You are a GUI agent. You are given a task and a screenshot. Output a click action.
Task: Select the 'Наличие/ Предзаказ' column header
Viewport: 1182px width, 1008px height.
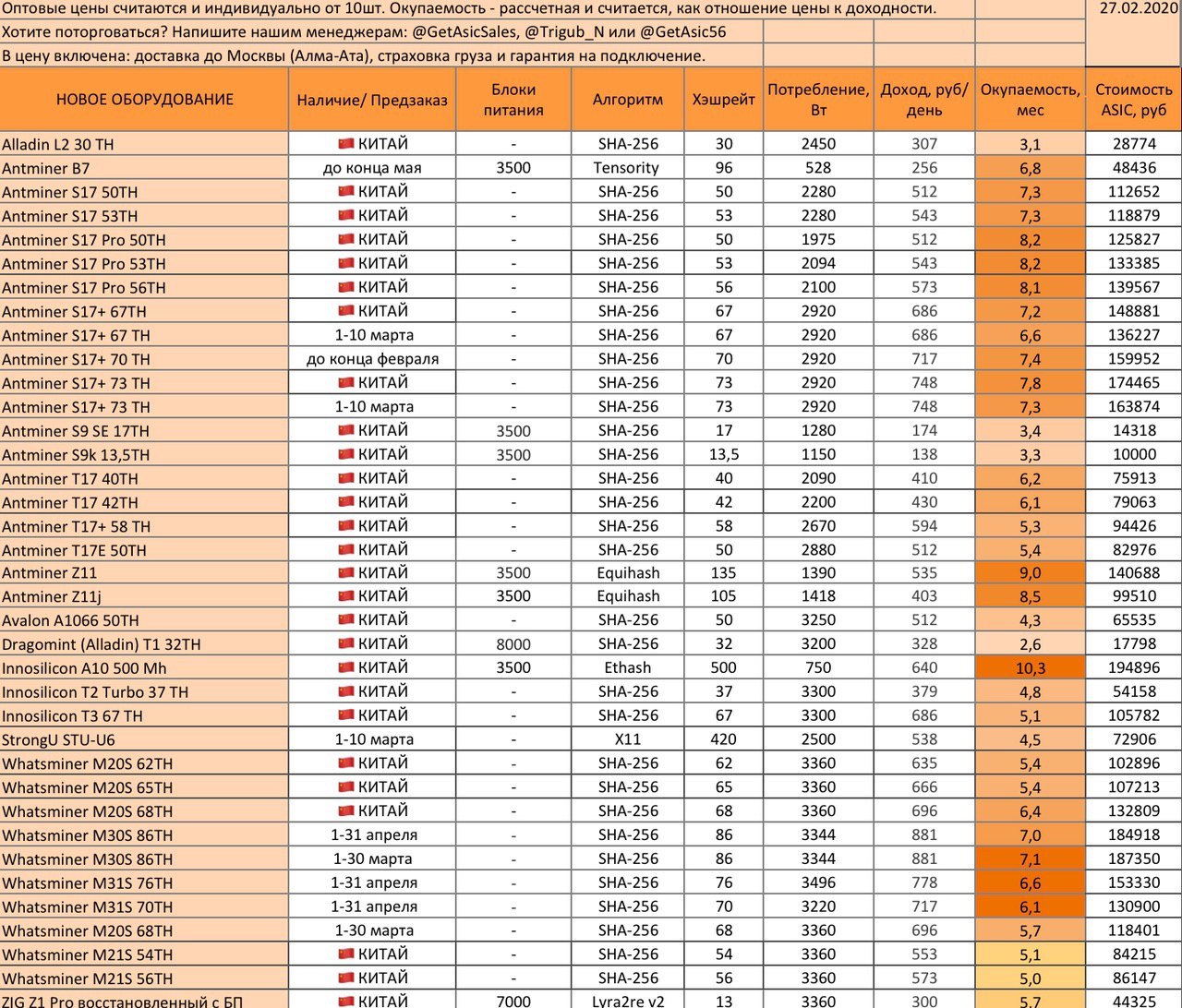point(372,100)
